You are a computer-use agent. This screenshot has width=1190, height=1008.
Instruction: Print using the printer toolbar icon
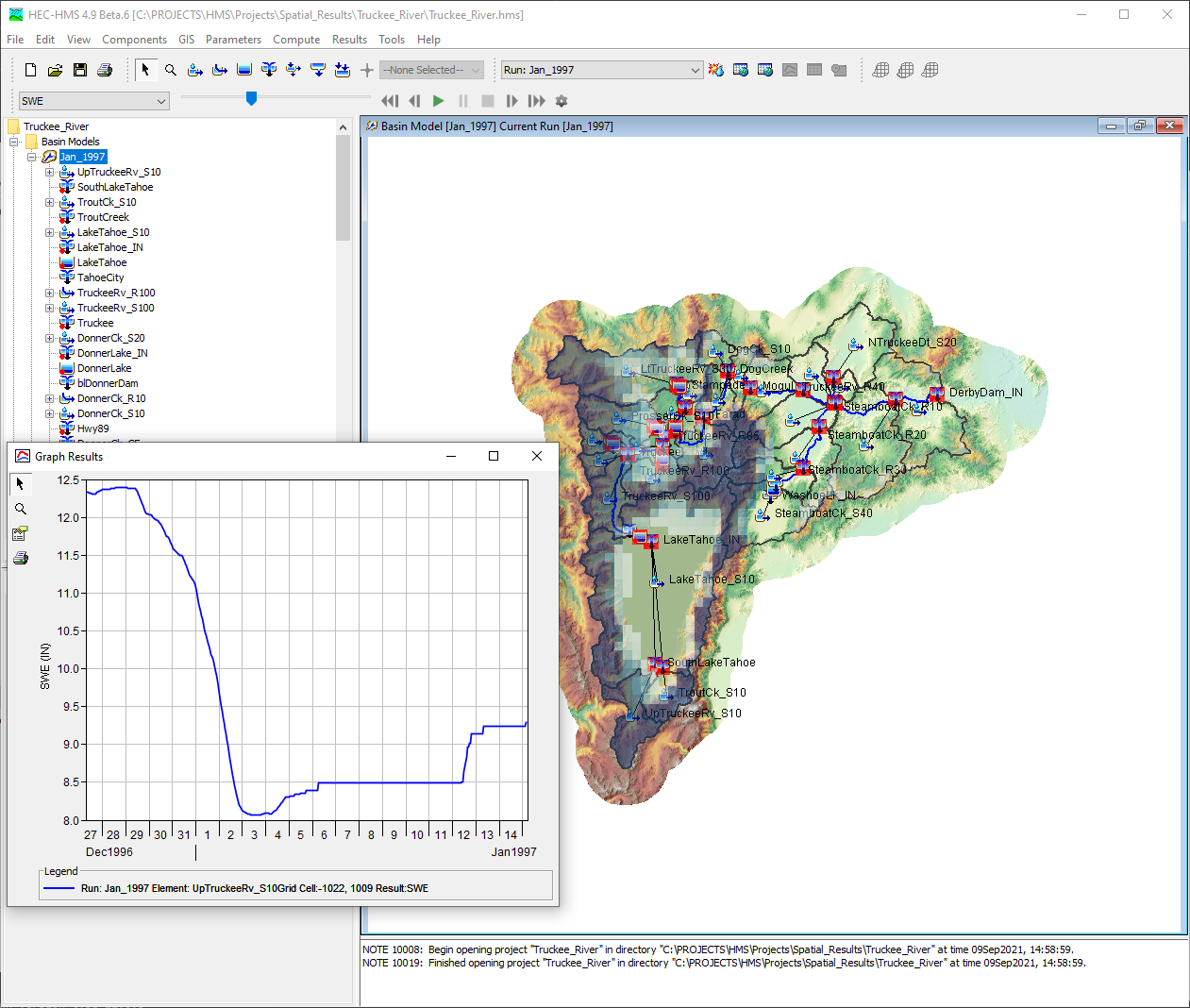[105, 70]
